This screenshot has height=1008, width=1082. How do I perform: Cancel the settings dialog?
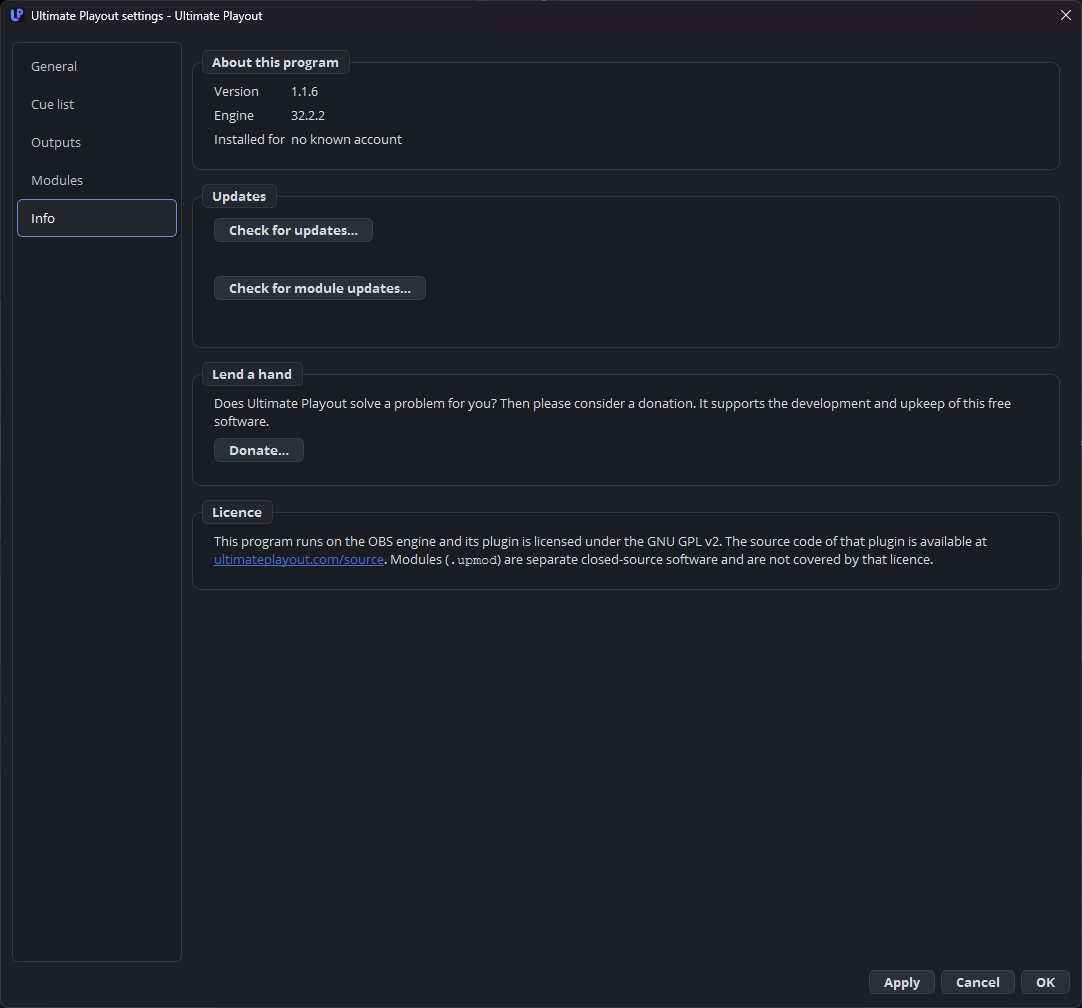pos(977,982)
